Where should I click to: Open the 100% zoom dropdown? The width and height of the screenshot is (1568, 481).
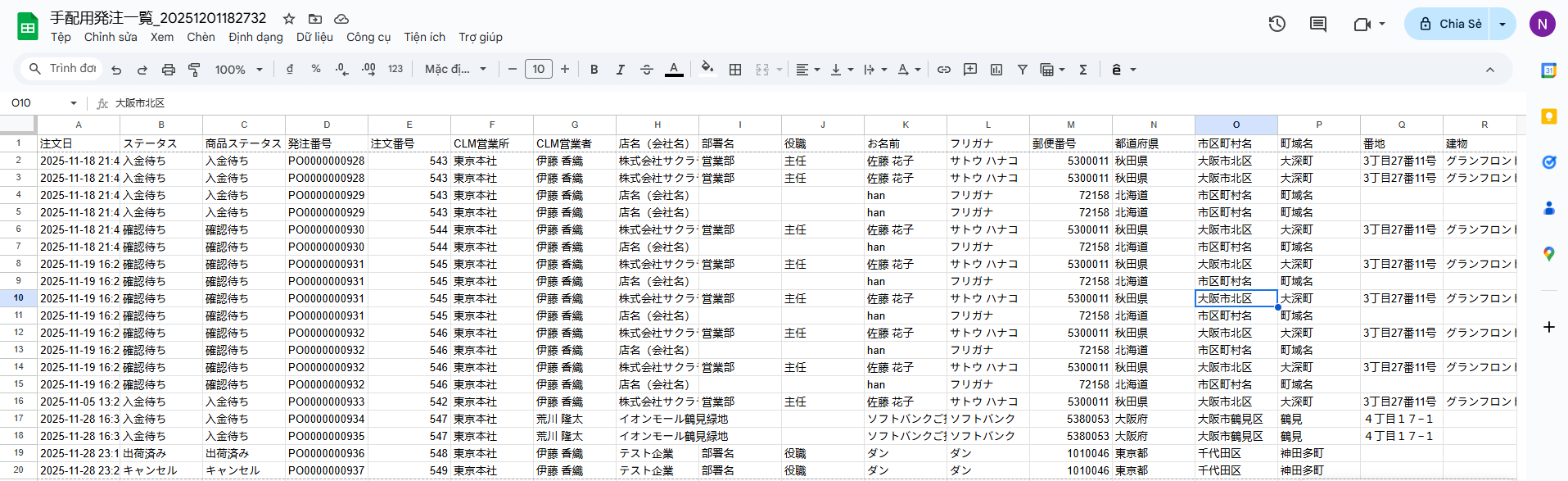(238, 70)
